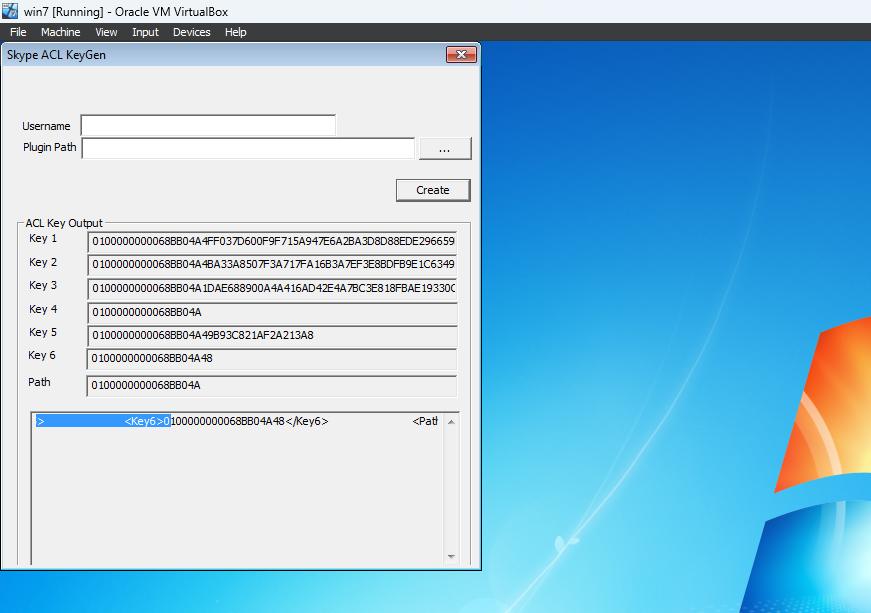Viewport: 871px width, 613px height.
Task: Close the Skype ACL KeyGen window
Action: pyautogui.click(x=461, y=54)
